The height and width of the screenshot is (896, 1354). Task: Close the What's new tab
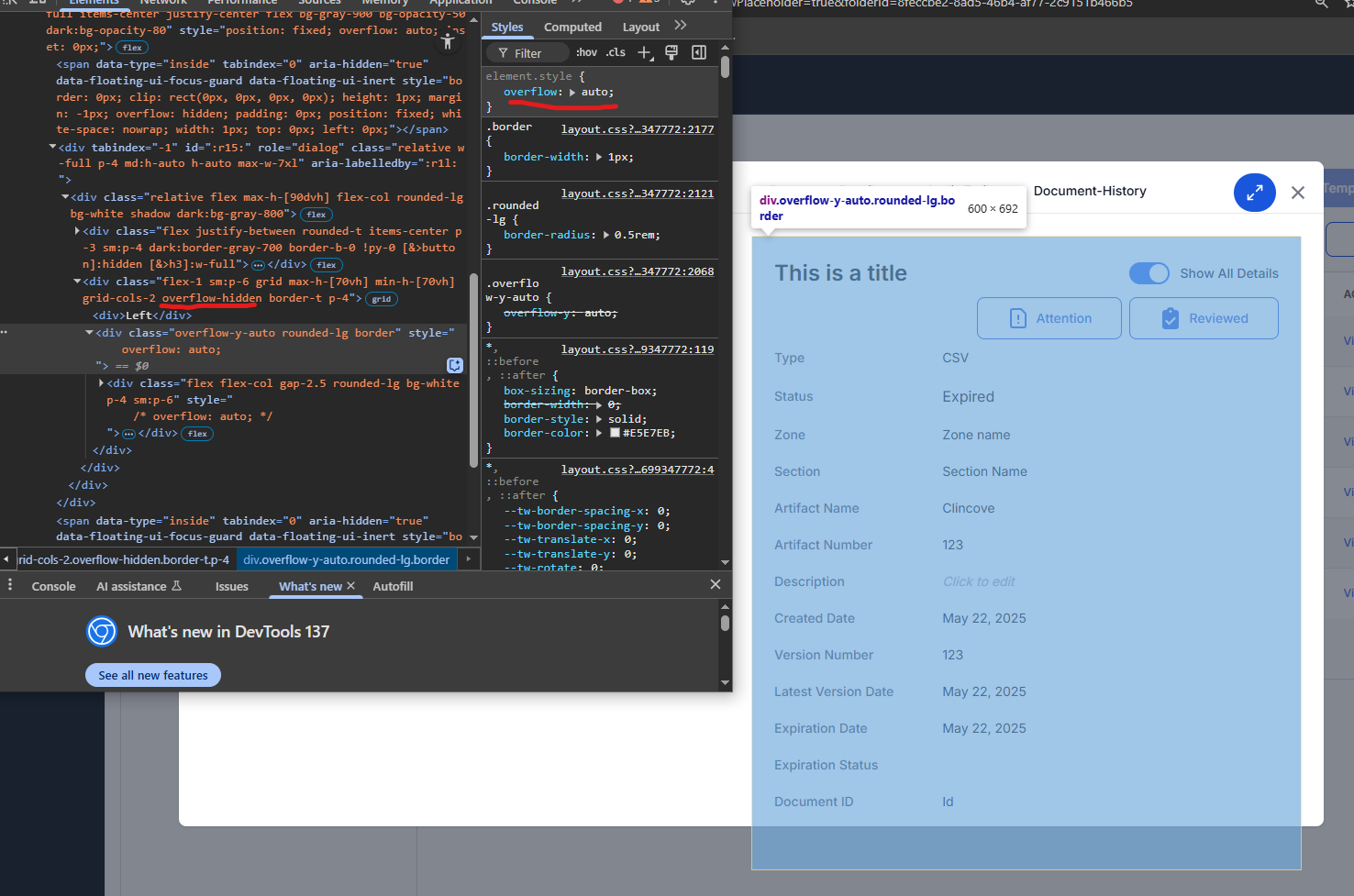[x=350, y=586]
